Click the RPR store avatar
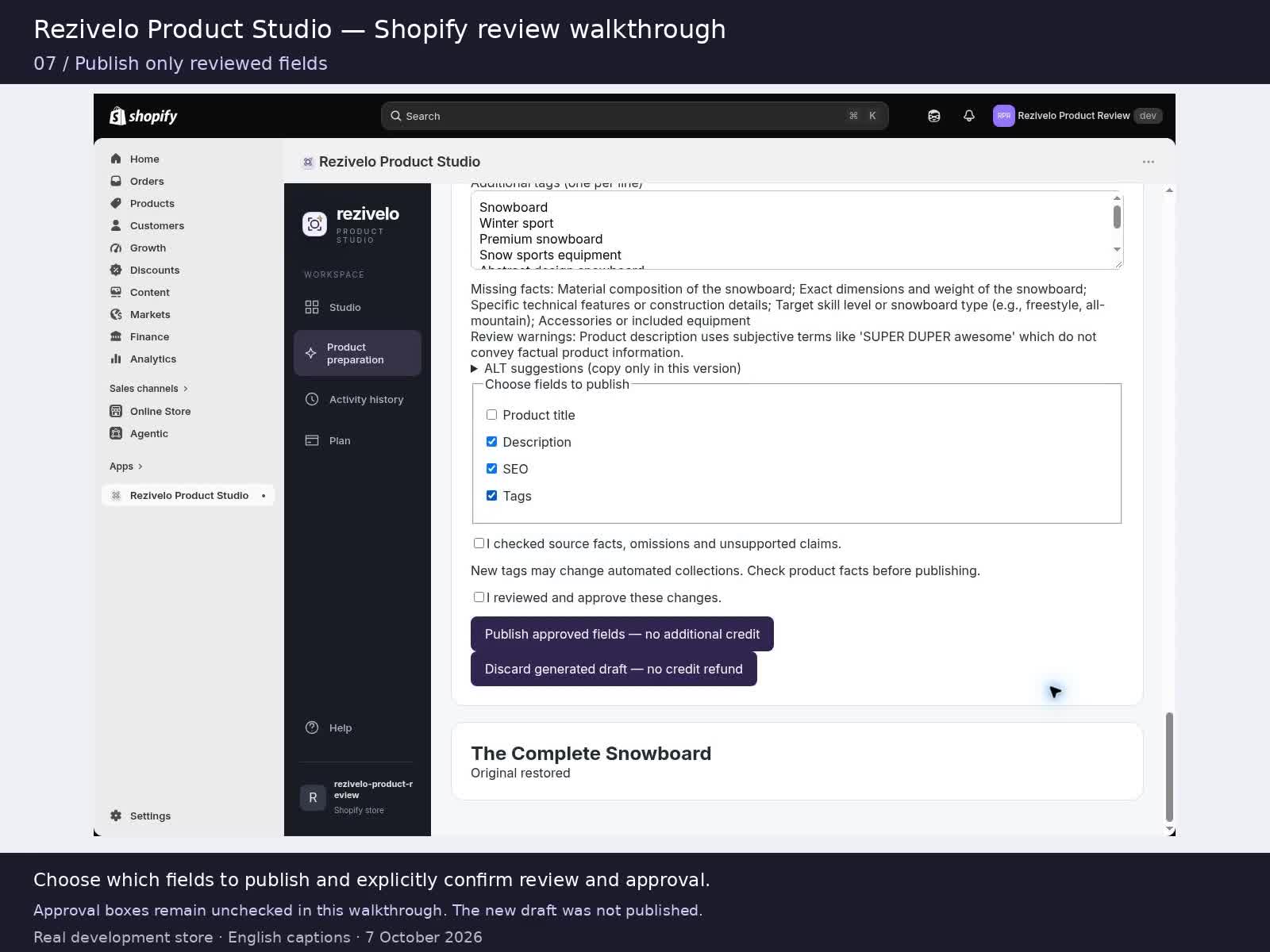This screenshot has height=952, width=1270. [1004, 116]
